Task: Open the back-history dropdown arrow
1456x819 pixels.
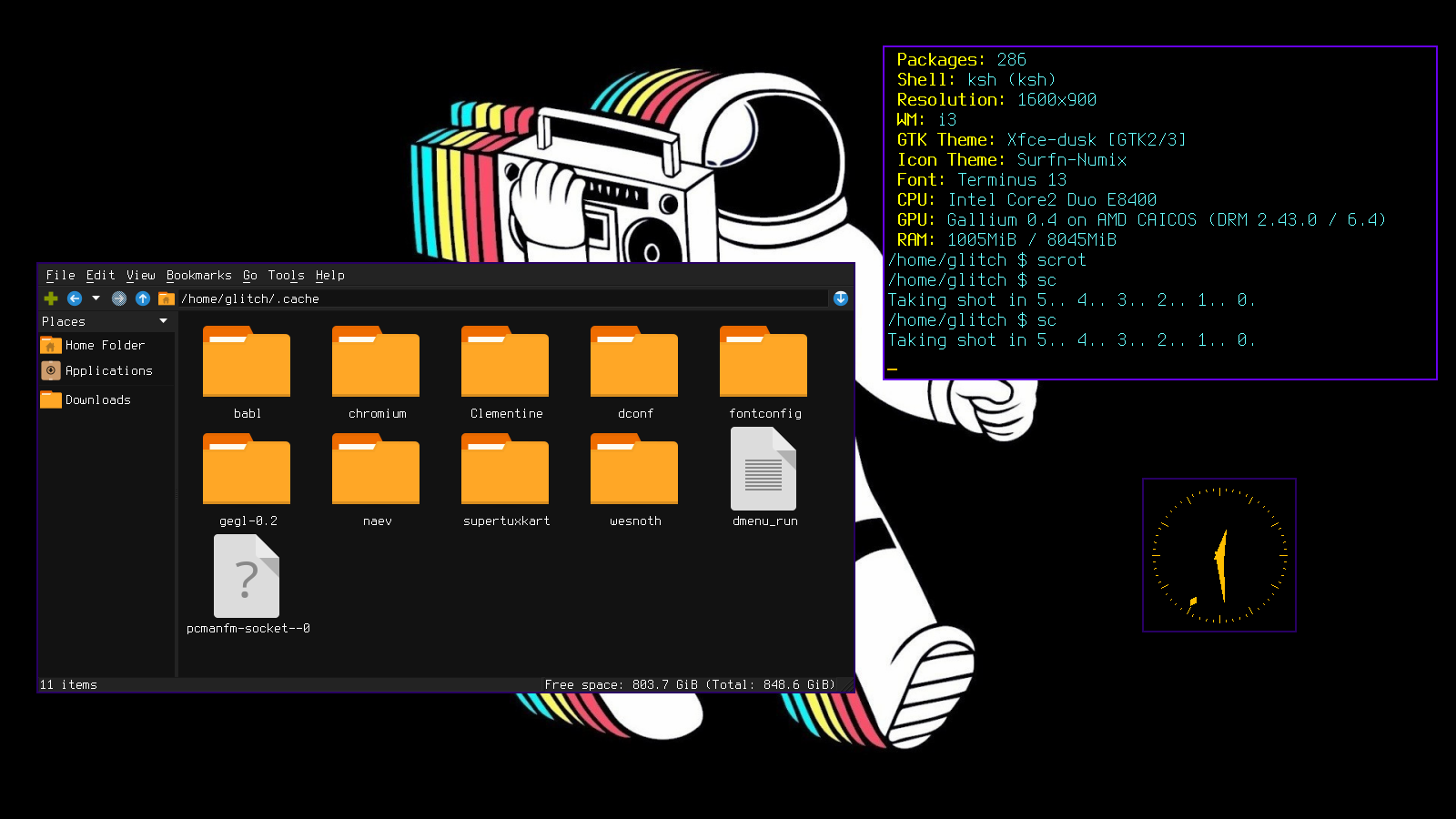Action: [96, 298]
